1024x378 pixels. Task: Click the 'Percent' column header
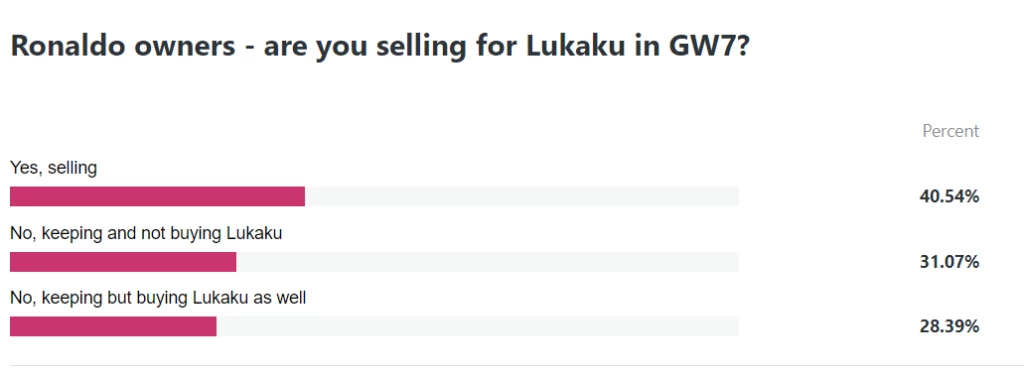(x=950, y=131)
